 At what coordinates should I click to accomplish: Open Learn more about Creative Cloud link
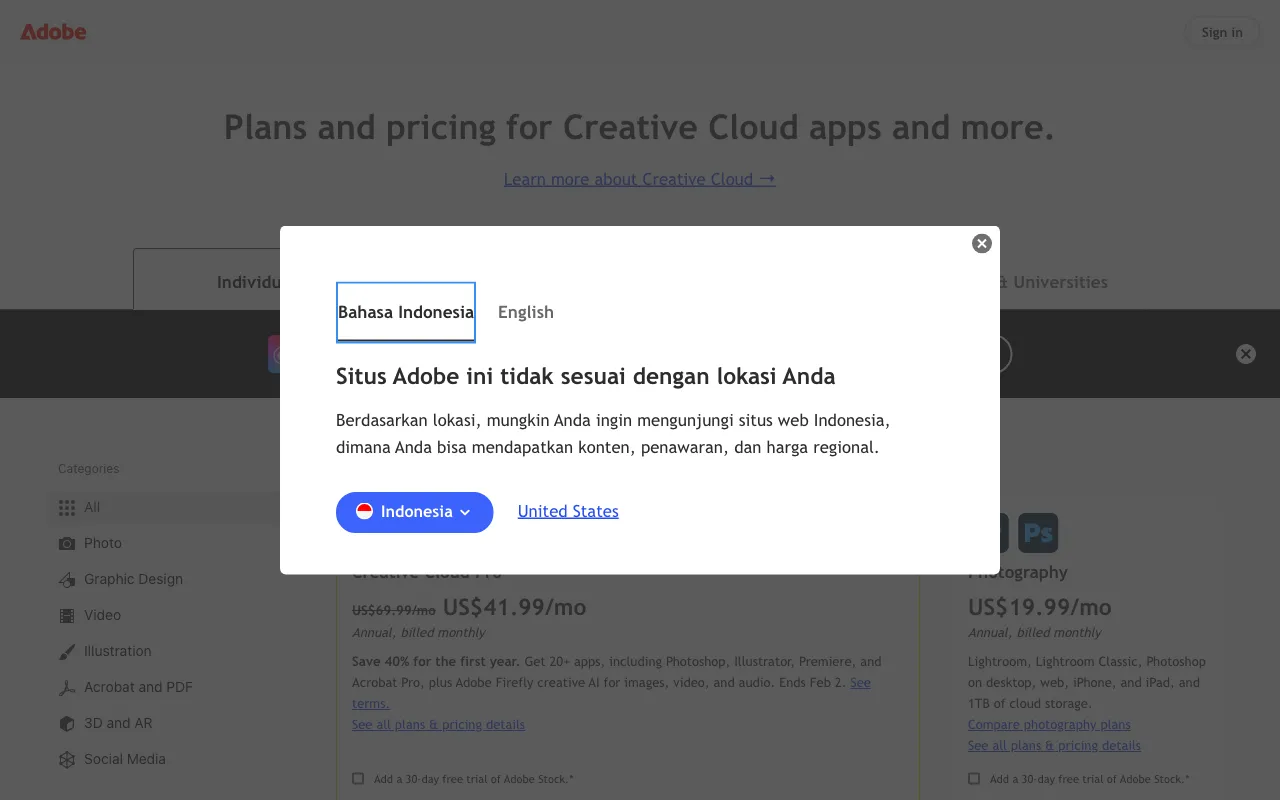(639, 179)
